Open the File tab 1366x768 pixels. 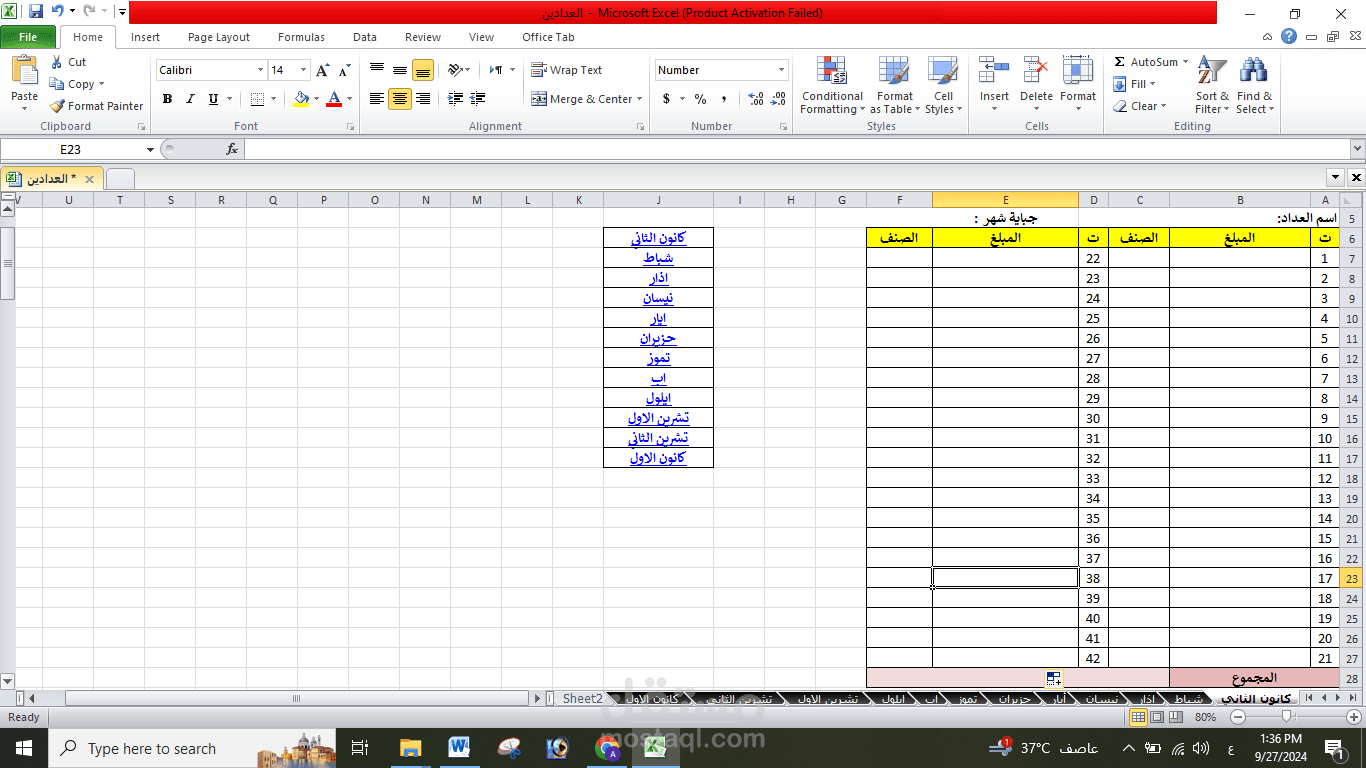pos(28,37)
